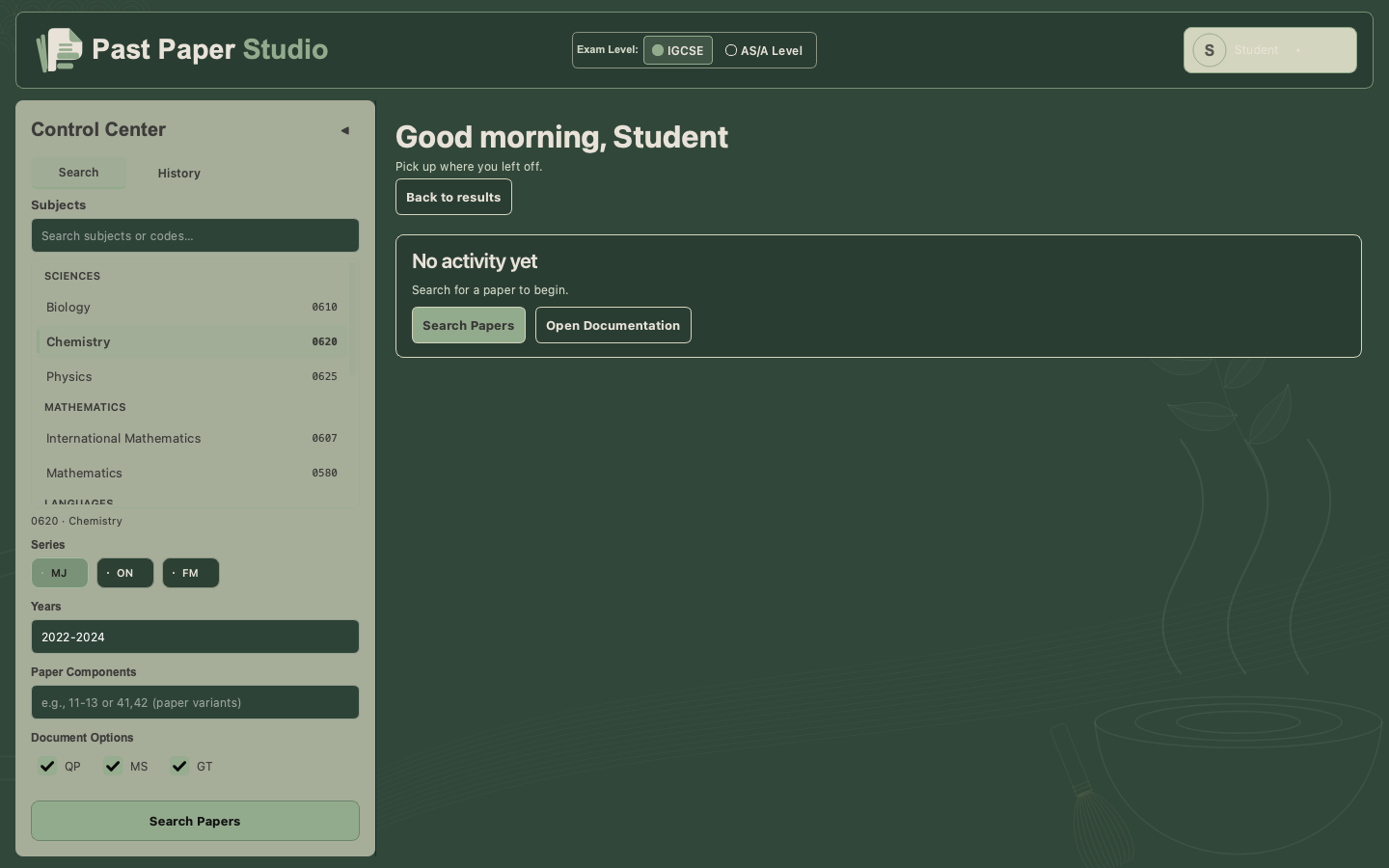
Task: Uncheck the MS document option
Action: point(113,767)
